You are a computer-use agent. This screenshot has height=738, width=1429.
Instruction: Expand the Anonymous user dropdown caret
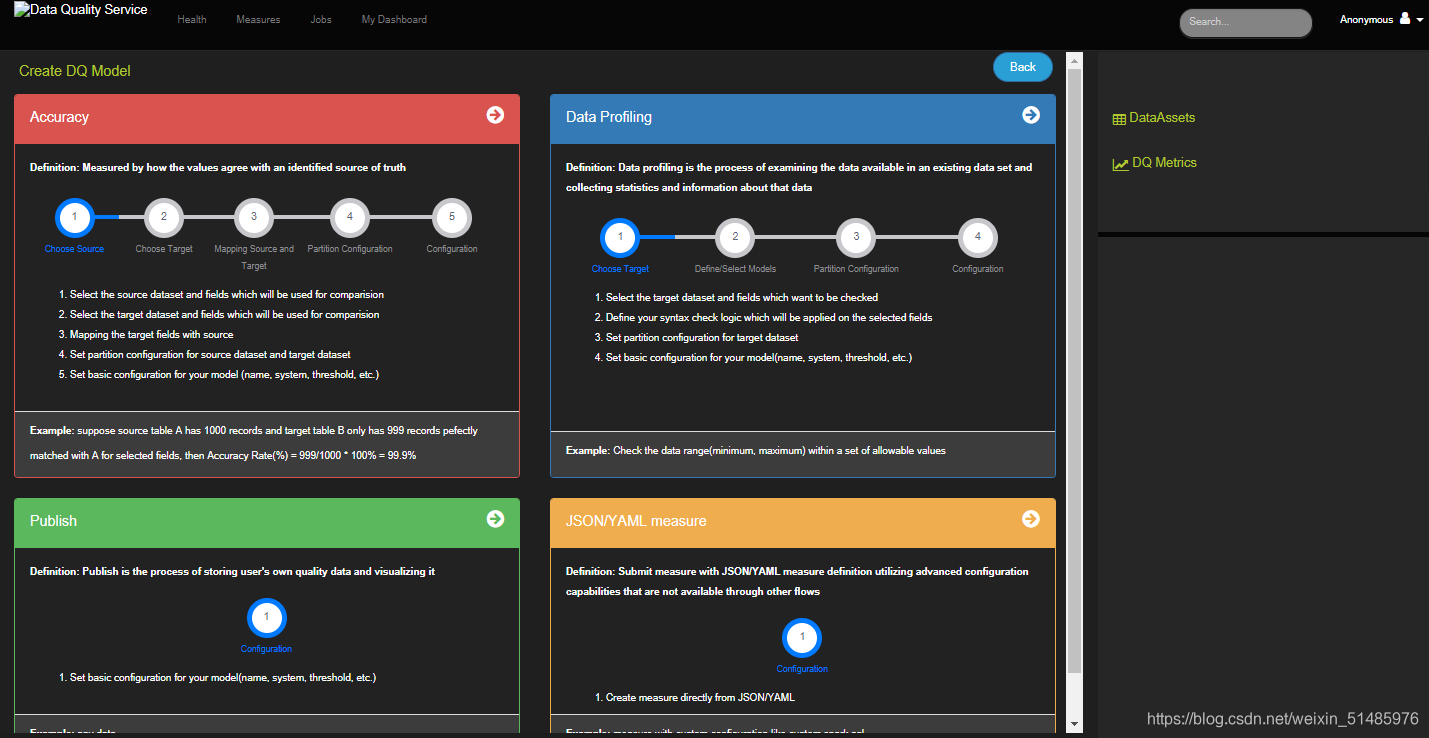1420,20
